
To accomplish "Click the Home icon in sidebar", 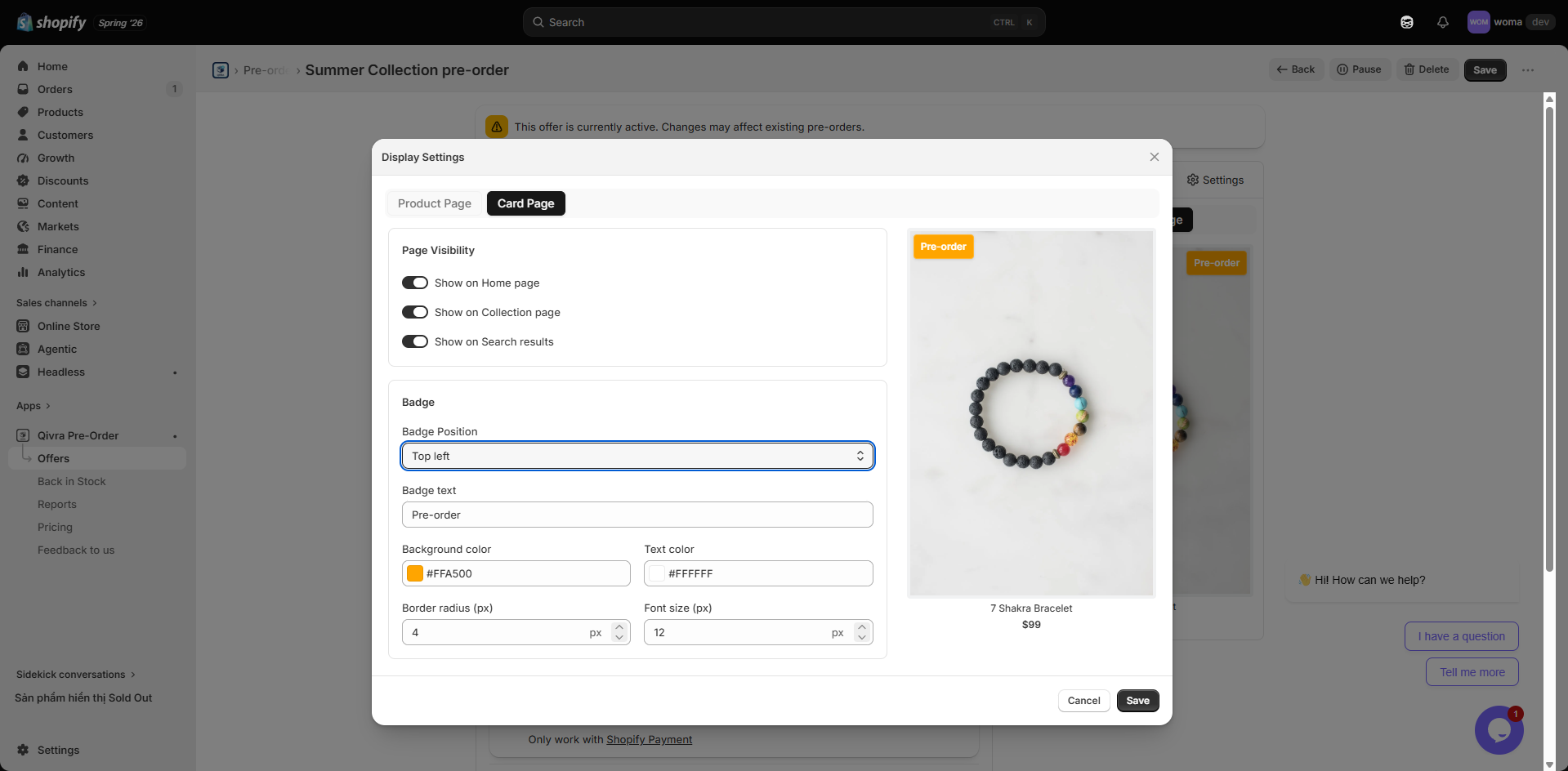I will (23, 66).
